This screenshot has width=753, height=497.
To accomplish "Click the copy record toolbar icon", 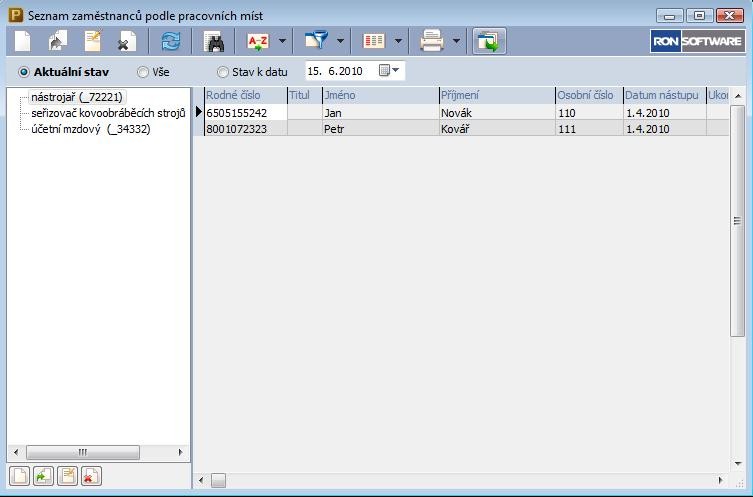I will click(58, 41).
